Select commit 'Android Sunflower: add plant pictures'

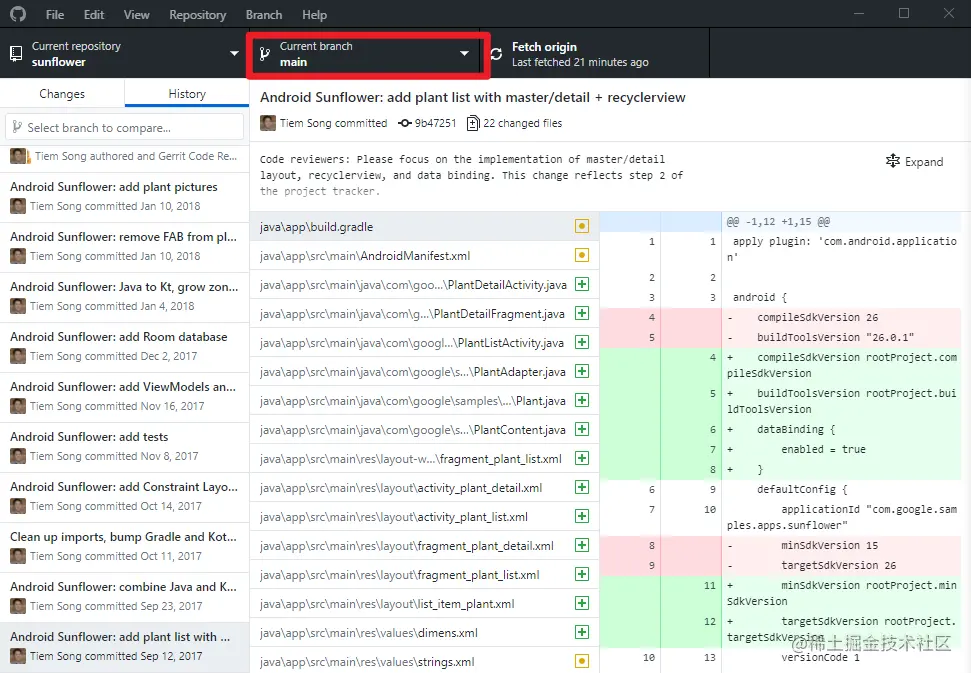[x=124, y=197]
